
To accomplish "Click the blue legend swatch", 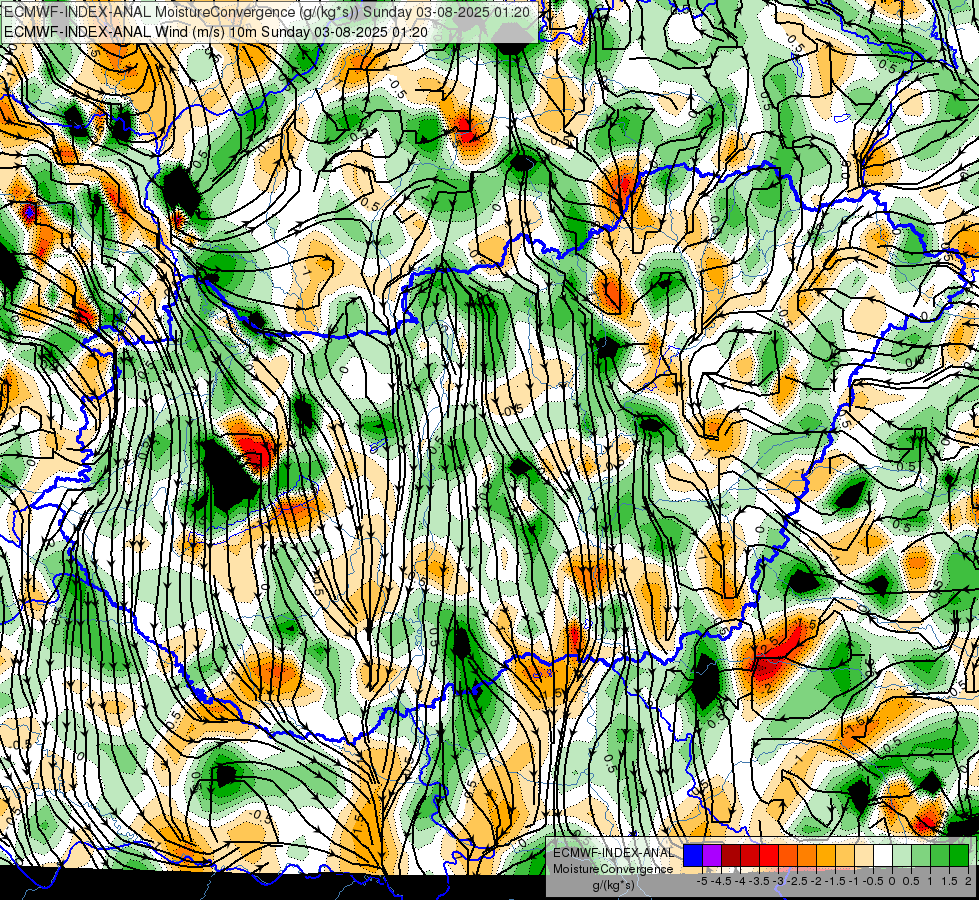I will (693, 856).
